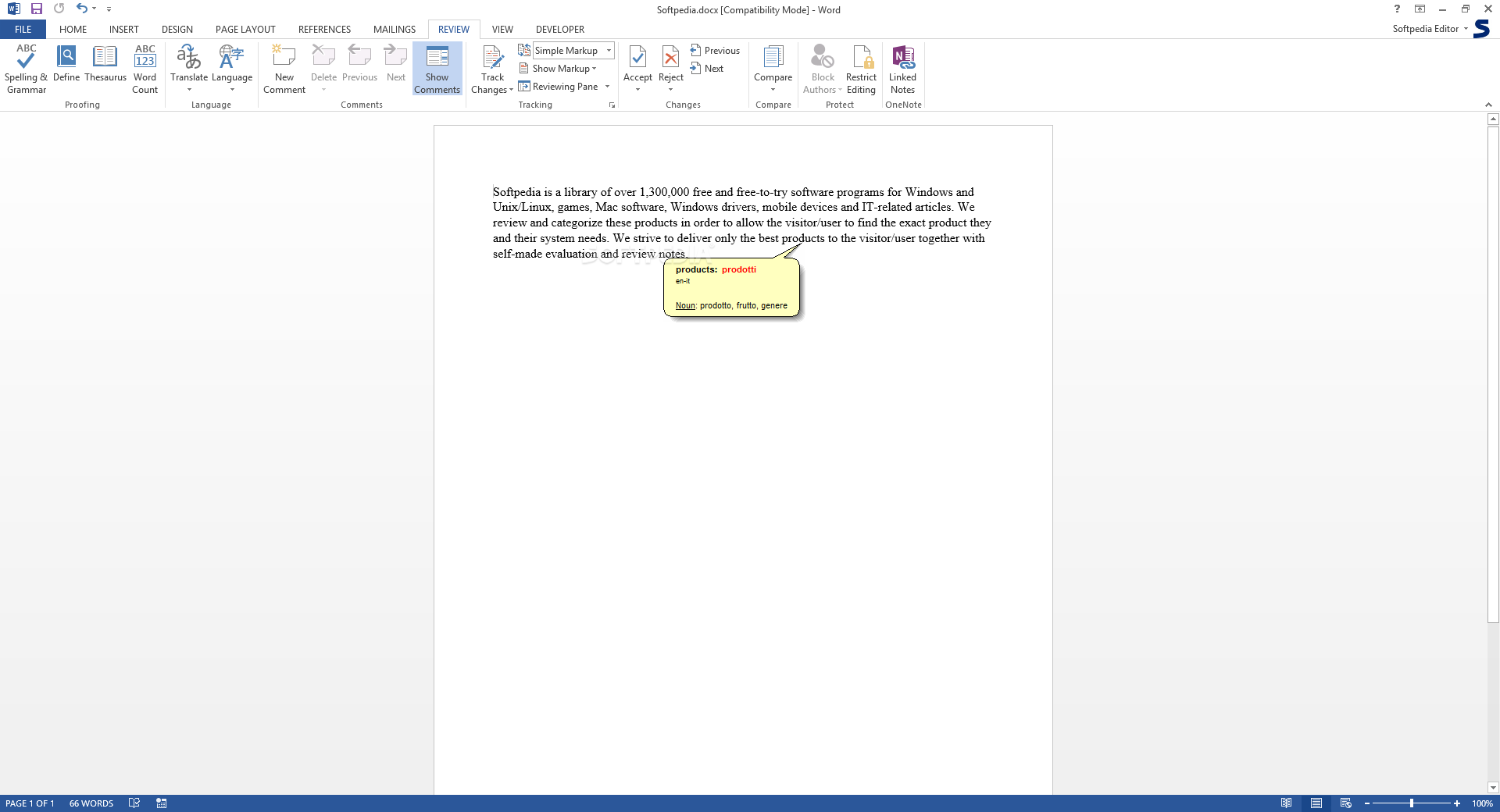Jump to Next change
1500x812 pixels.
coord(707,69)
